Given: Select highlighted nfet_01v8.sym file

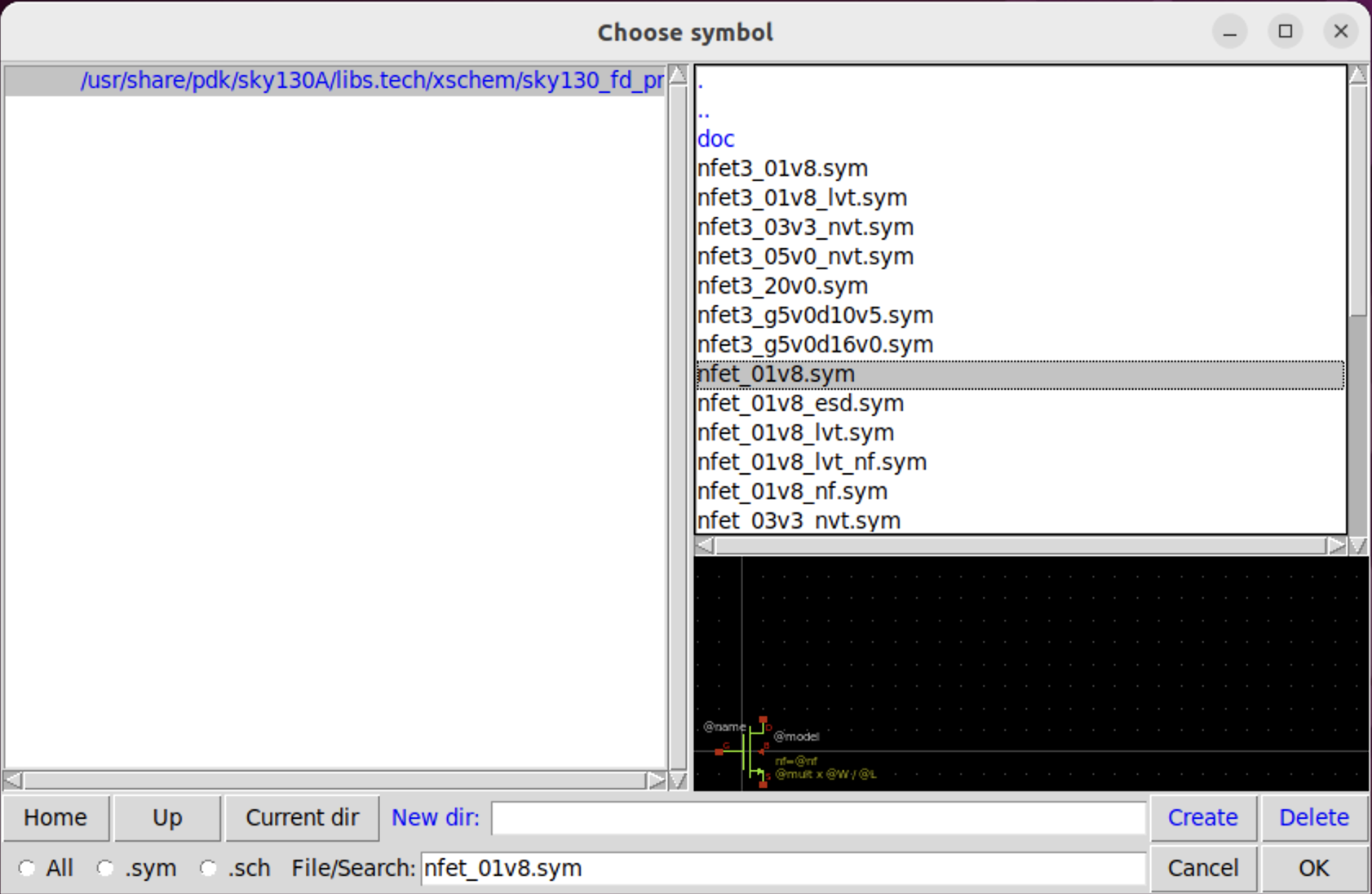Looking at the screenshot, I should click(1020, 374).
